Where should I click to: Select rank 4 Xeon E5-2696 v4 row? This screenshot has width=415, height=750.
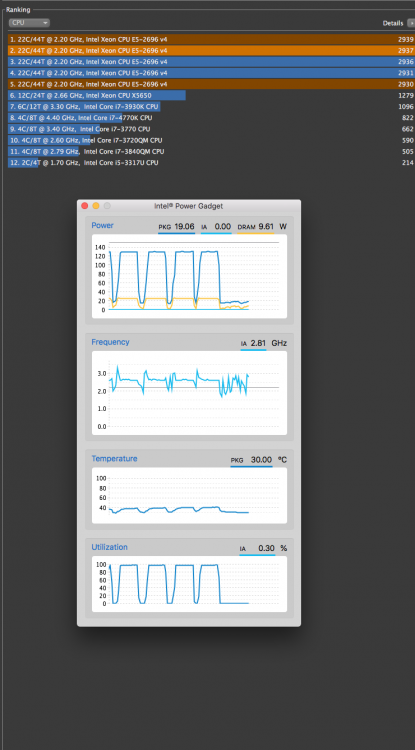tap(211, 73)
